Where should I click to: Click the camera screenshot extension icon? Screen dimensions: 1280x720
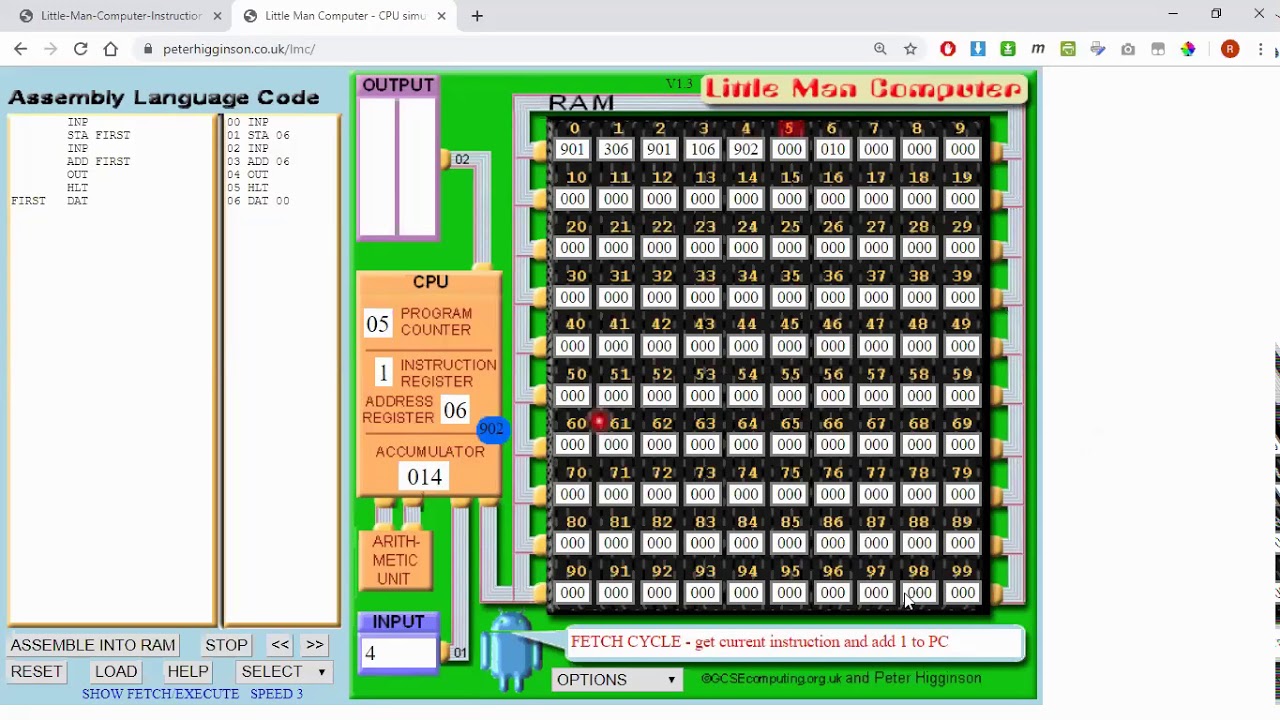(x=1128, y=49)
